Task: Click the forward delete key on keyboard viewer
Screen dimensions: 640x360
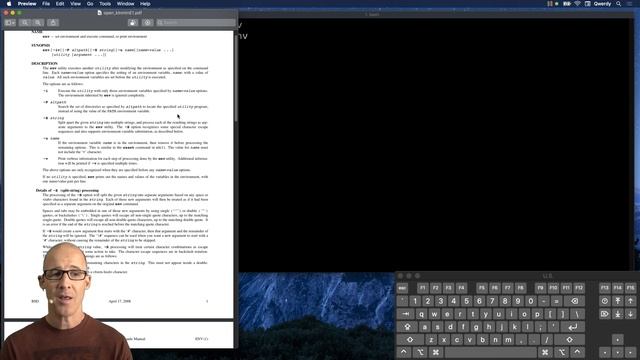Action: tap(604, 314)
